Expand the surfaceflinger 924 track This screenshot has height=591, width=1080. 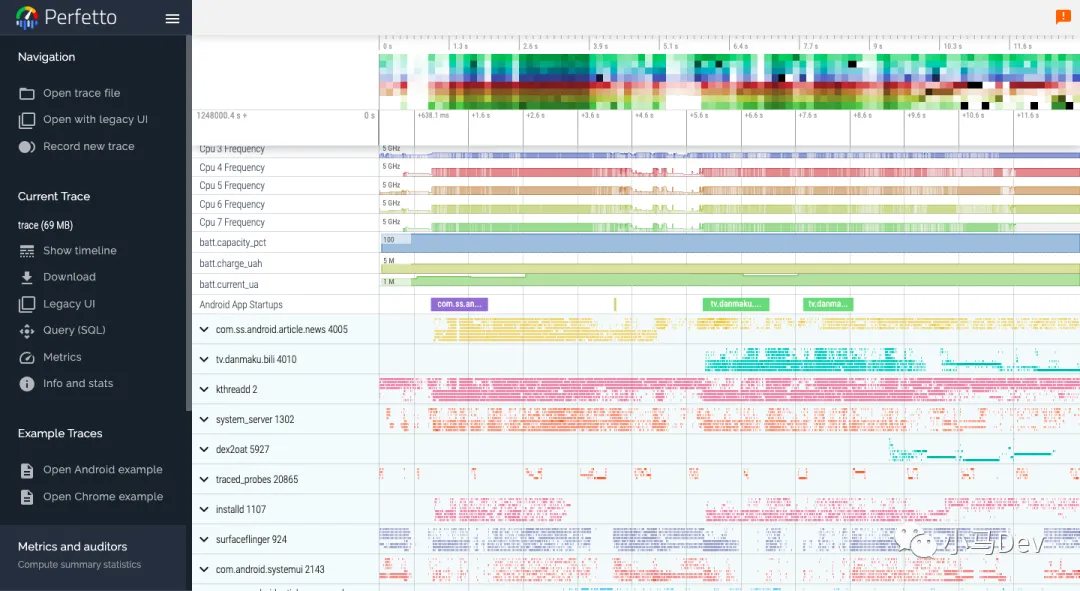pyautogui.click(x=205, y=540)
